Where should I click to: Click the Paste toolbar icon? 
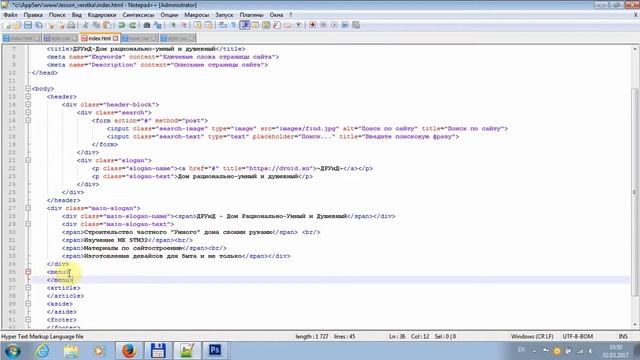coord(107,25)
